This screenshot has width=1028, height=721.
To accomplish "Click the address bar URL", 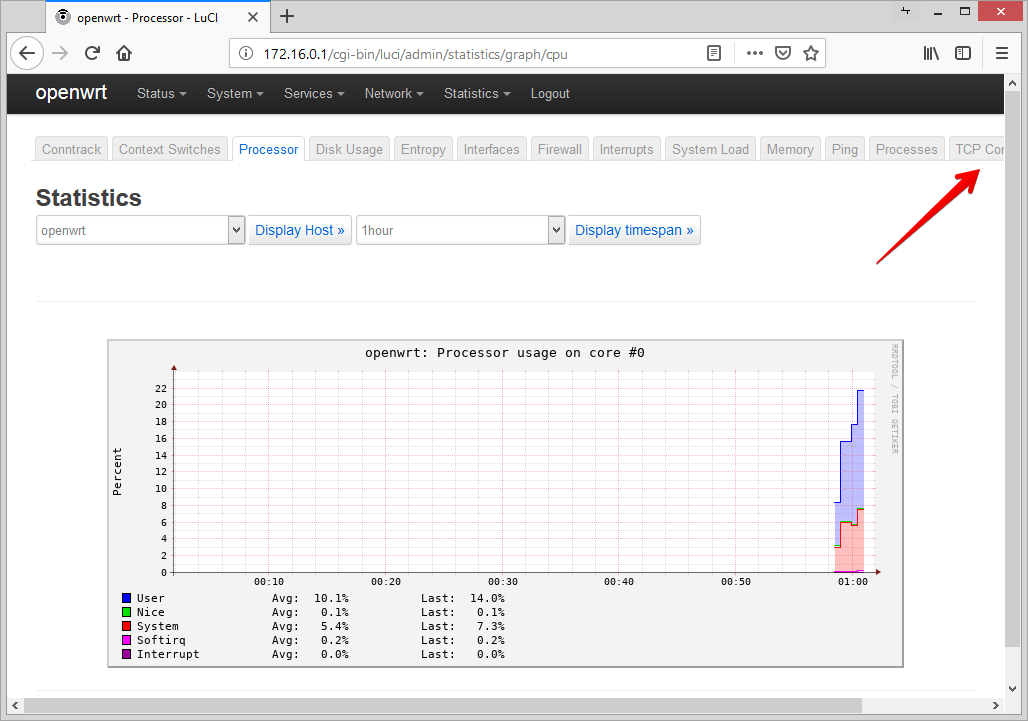I will point(416,54).
